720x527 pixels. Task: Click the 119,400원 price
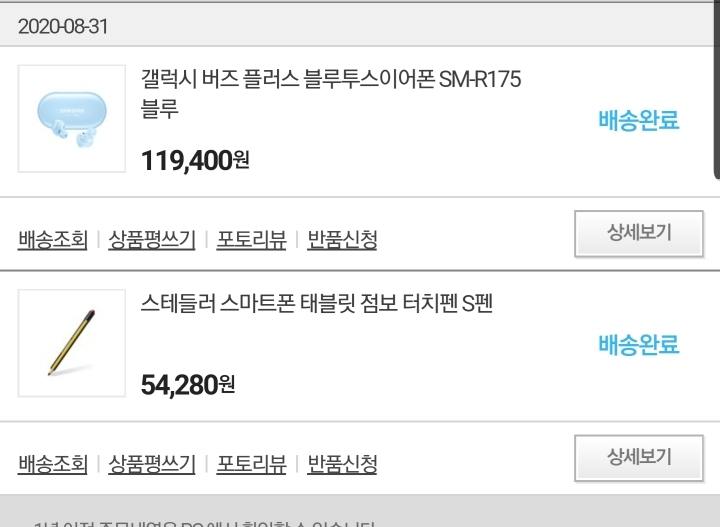[x=195, y=160]
